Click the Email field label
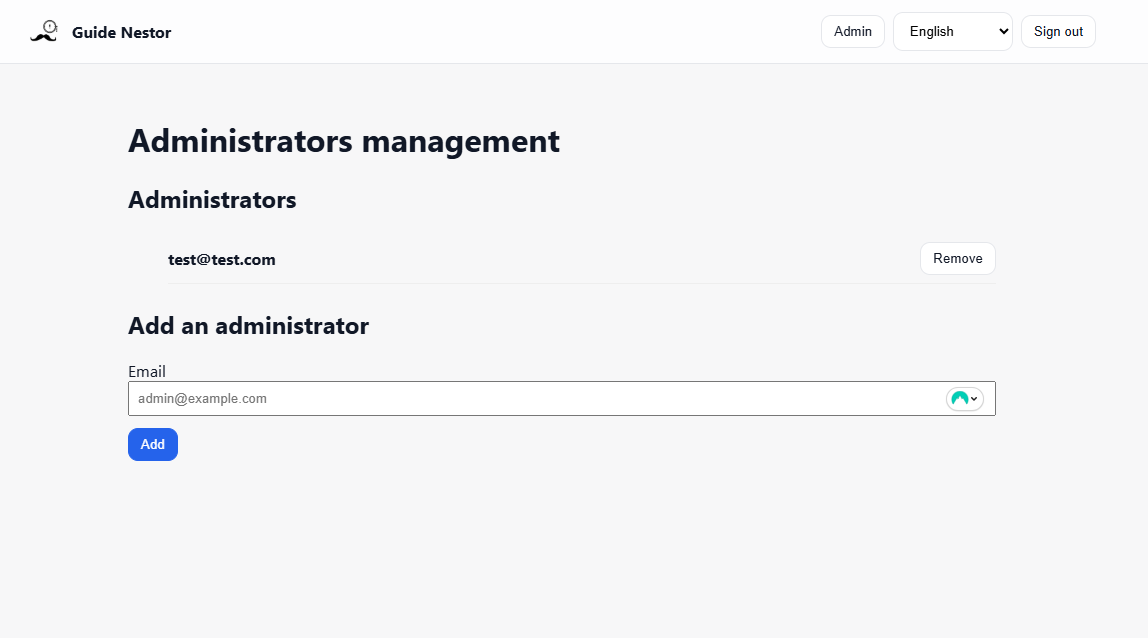Screen dimensions: 1148x638 click(x=147, y=372)
